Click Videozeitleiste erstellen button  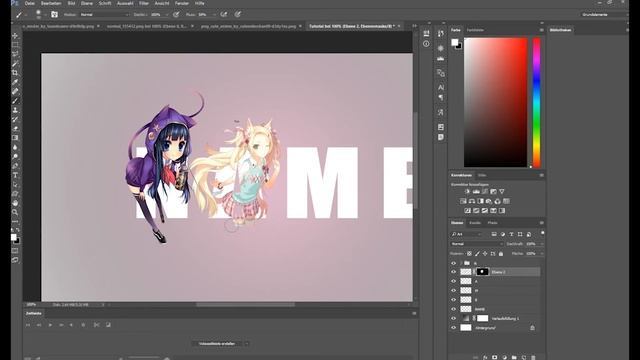pos(217,344)
